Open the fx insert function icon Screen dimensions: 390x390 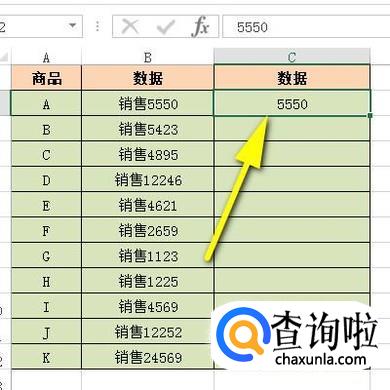(201, 26)
